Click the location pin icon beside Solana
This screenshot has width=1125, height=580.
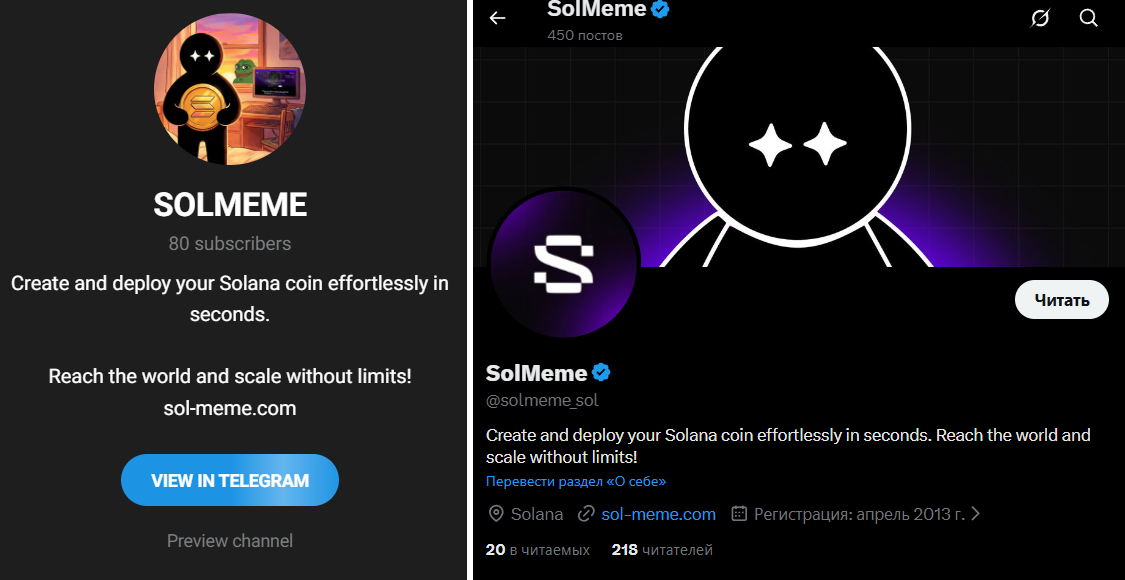click(496, 513)
